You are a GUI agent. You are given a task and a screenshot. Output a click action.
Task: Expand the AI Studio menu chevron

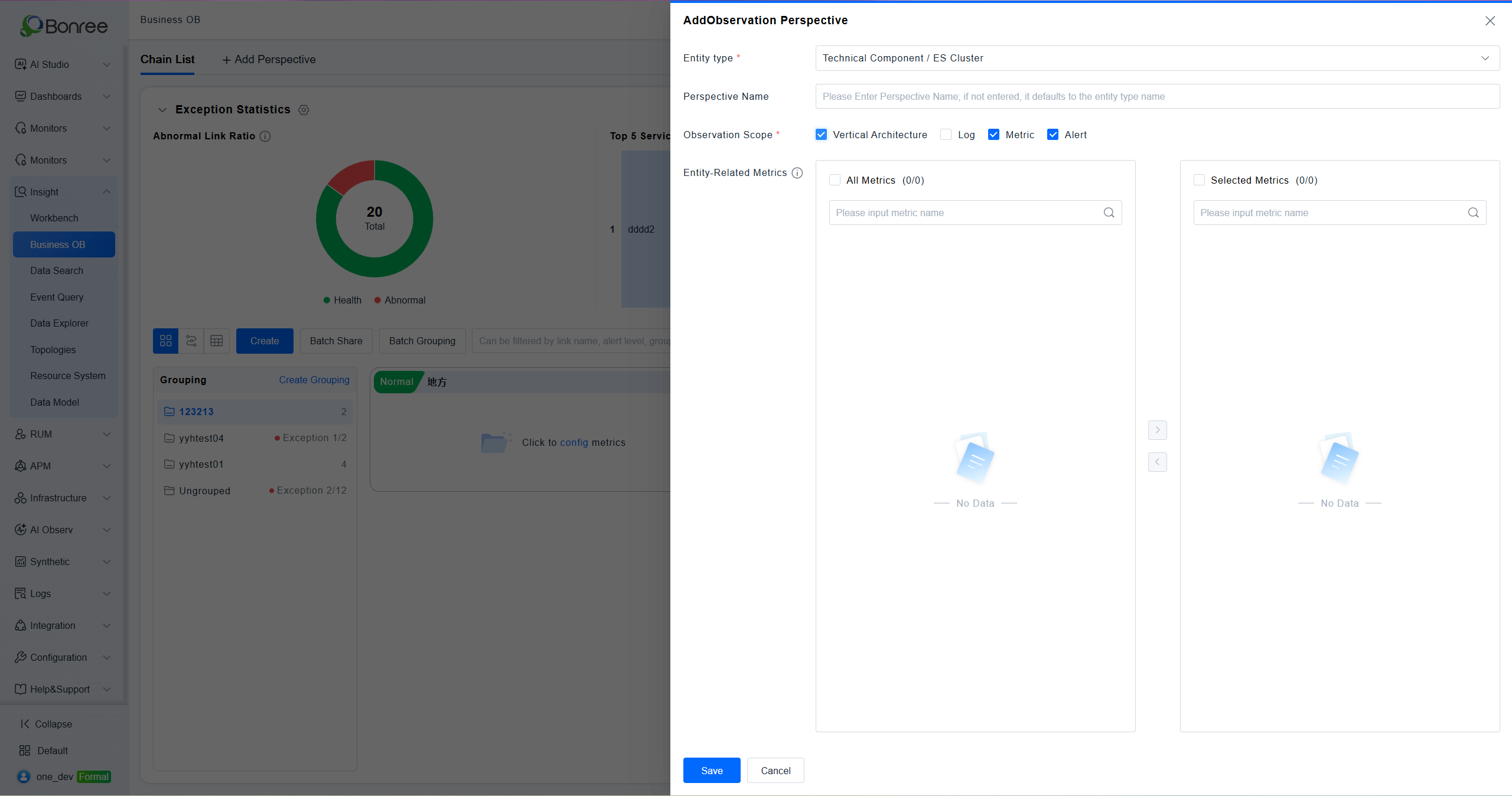point(107,64)
